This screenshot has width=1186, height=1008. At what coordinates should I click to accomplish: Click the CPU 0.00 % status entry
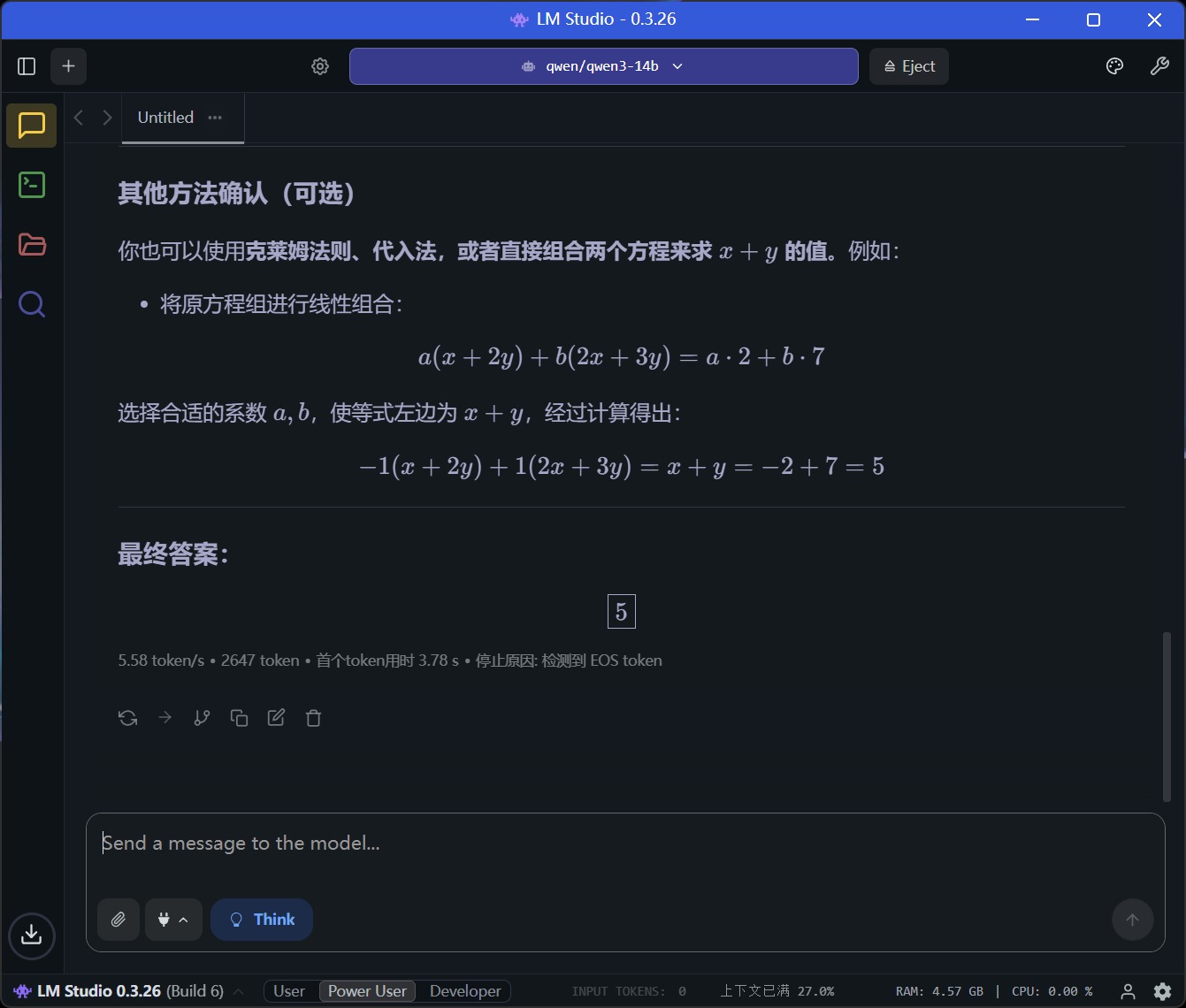pyautogui.click(x=1052, y=991)
